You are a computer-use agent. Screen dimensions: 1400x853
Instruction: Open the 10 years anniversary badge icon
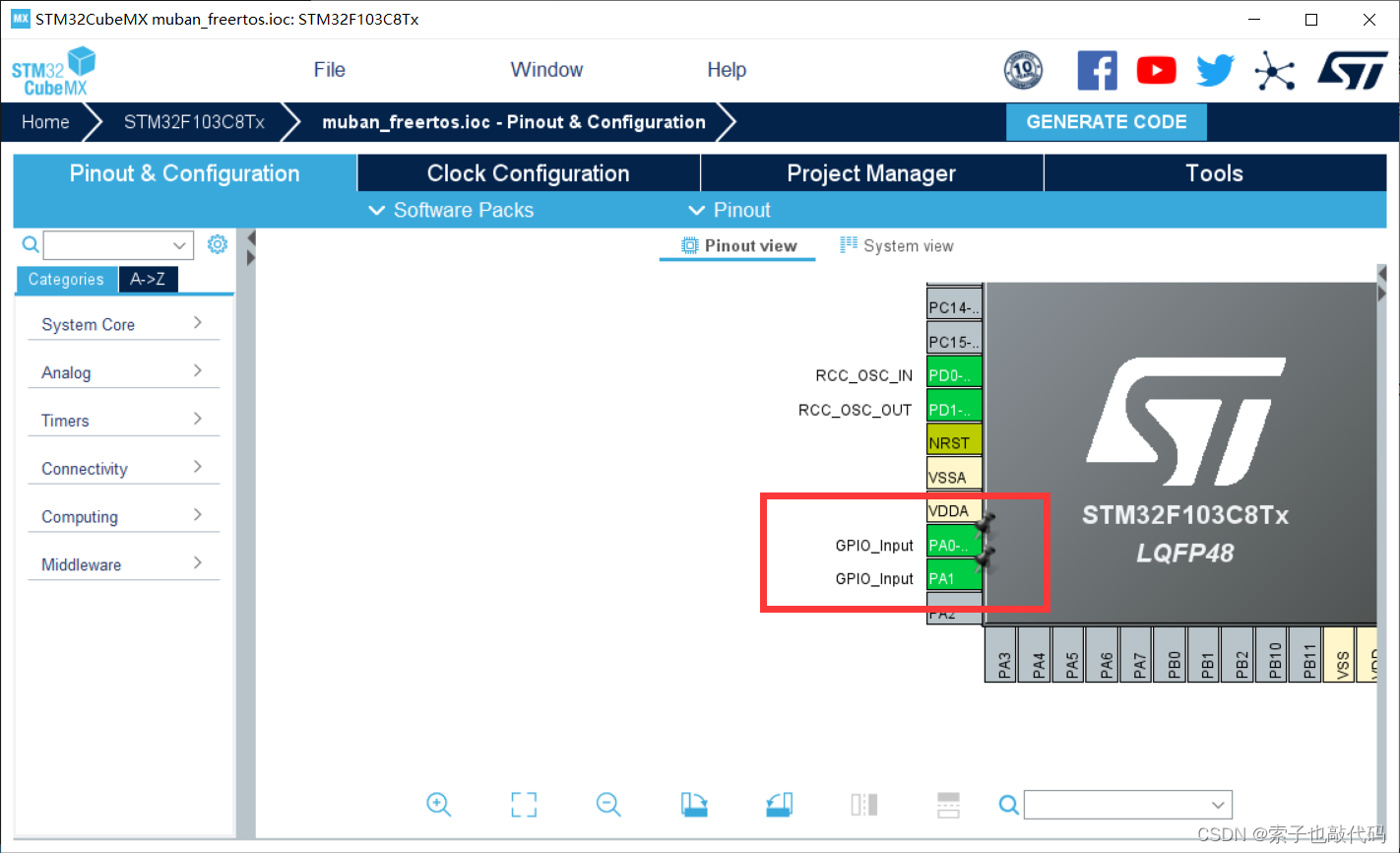(x=1023, y=71)
